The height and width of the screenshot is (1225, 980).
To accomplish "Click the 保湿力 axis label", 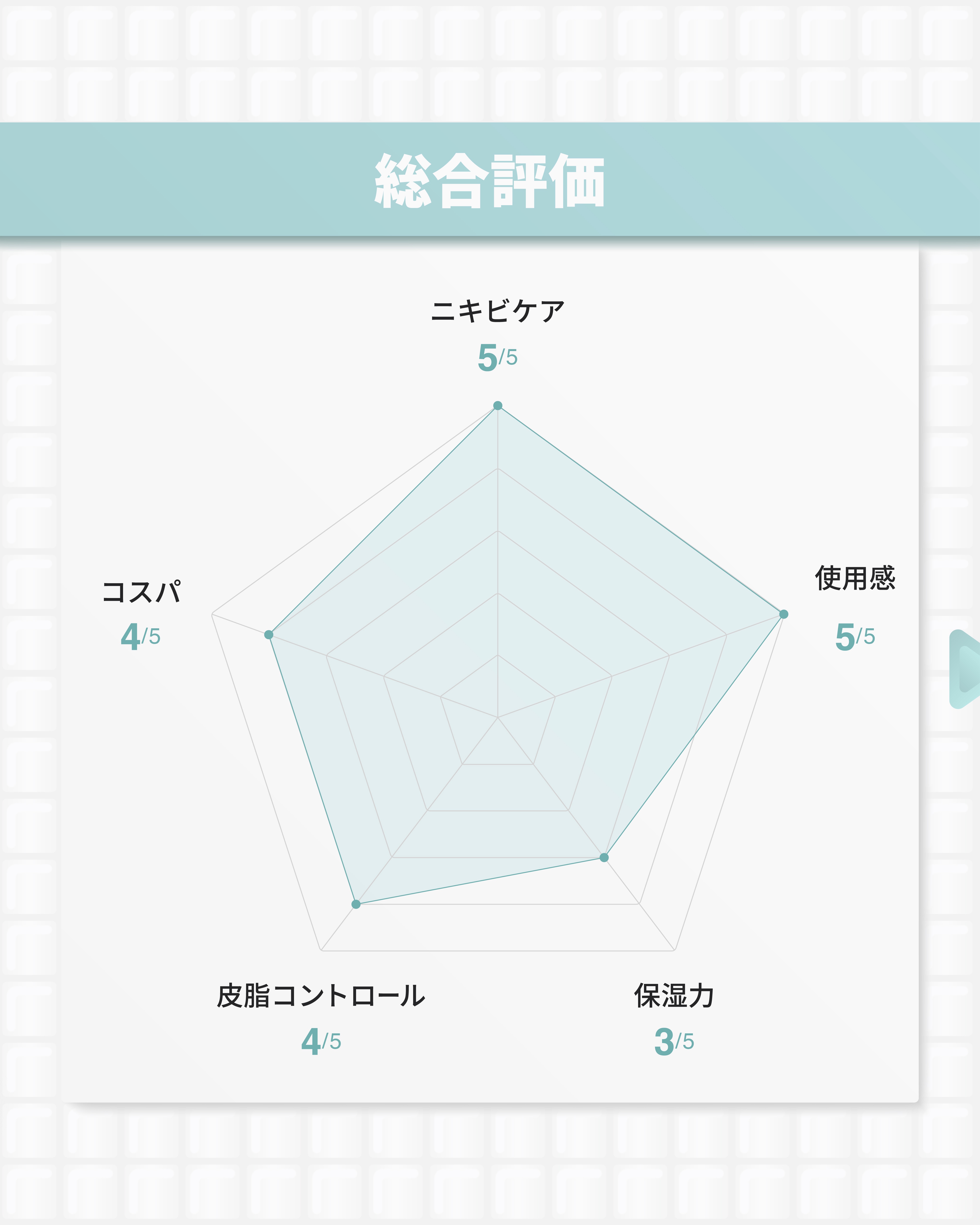I will [x=674, y=996].
